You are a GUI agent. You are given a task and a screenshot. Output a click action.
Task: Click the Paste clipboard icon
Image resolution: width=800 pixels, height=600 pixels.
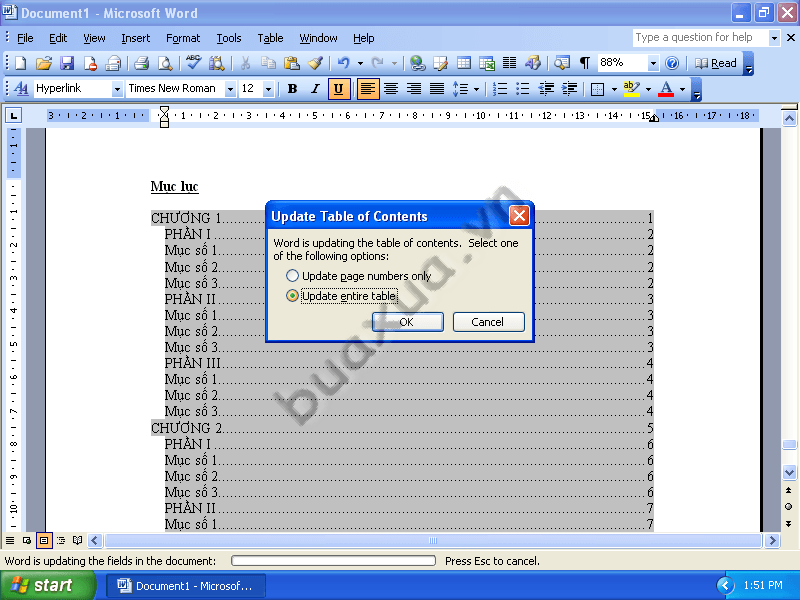click(292, 63)
